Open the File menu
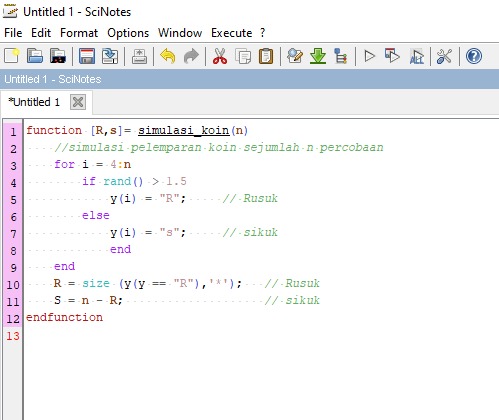Image resolution: width=499 pixels, height=420 pixels. [13, 33]
